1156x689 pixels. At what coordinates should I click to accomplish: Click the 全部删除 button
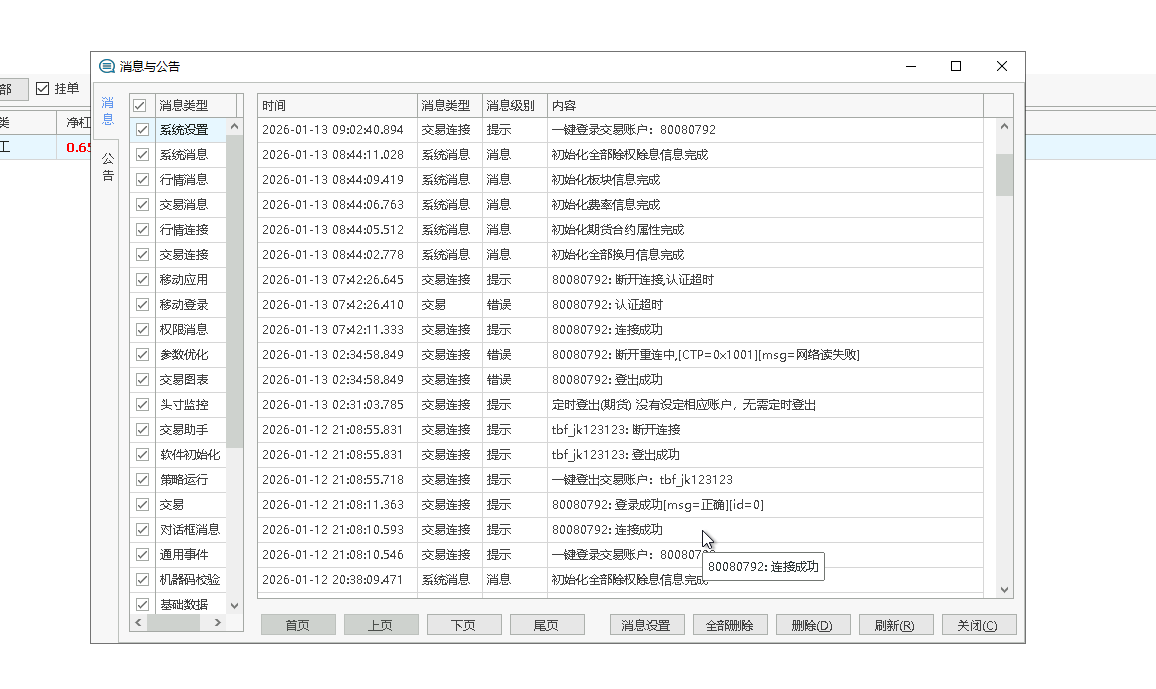[730, 625]
